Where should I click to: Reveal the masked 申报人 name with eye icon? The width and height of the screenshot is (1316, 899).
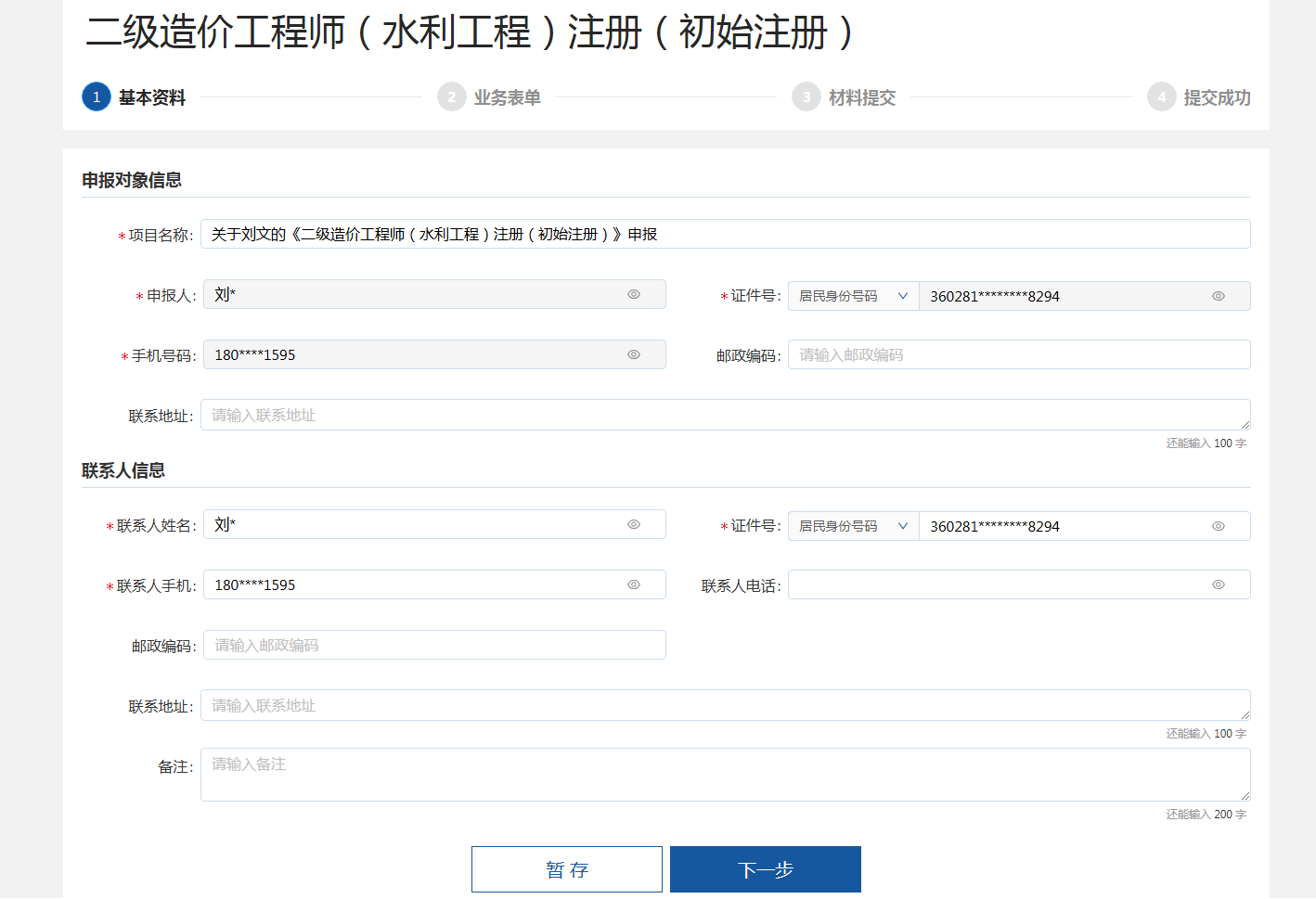tap(634, 294)
